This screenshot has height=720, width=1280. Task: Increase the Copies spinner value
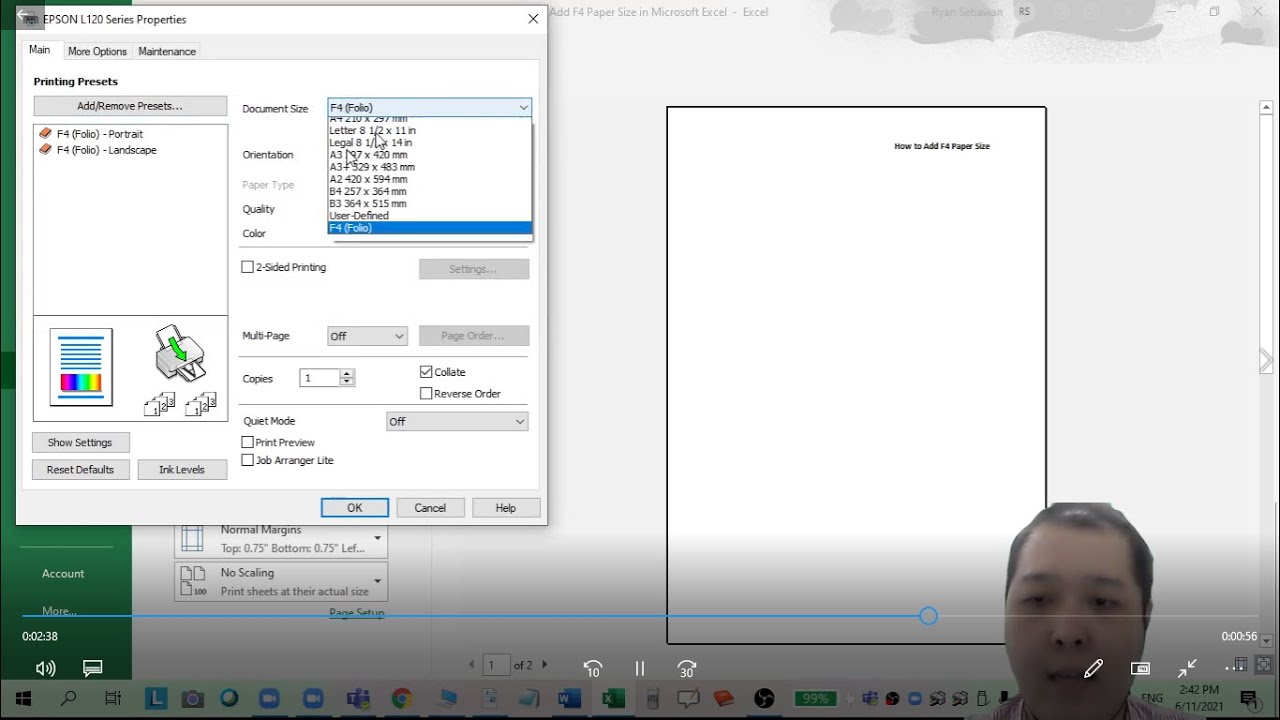click(x=347, y=374)
